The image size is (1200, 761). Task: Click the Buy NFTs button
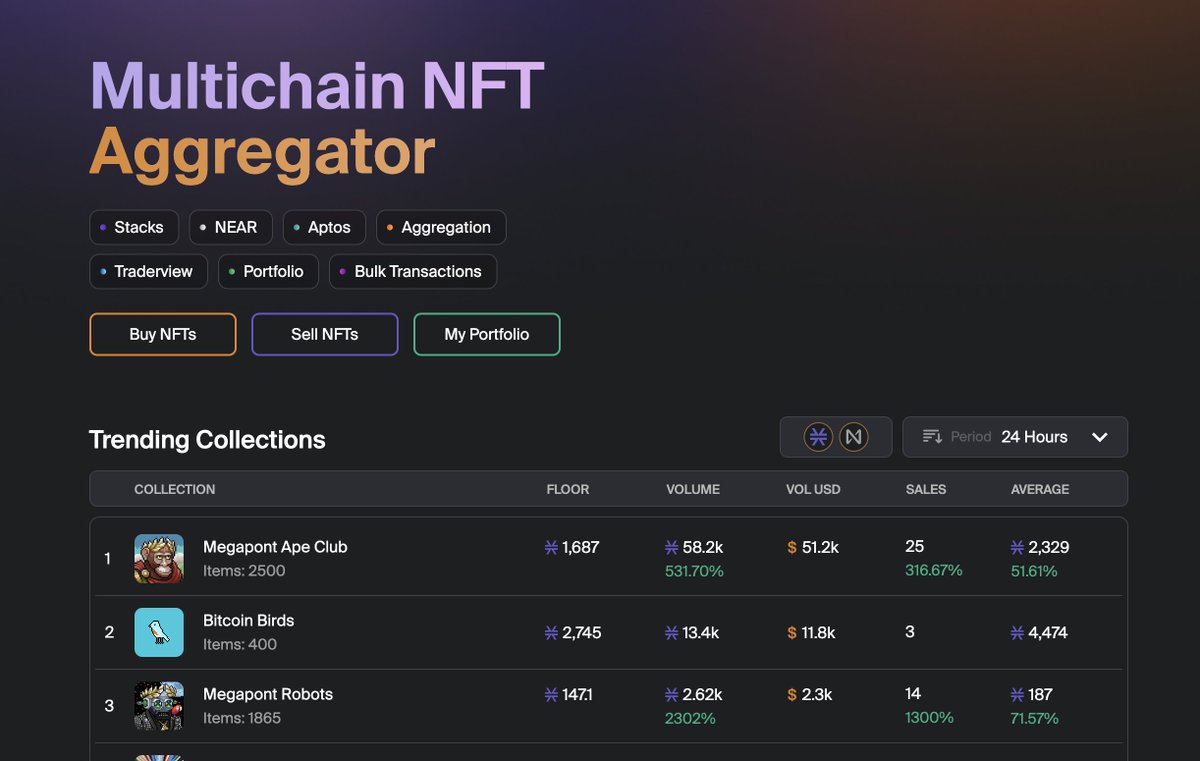point(163,334)
